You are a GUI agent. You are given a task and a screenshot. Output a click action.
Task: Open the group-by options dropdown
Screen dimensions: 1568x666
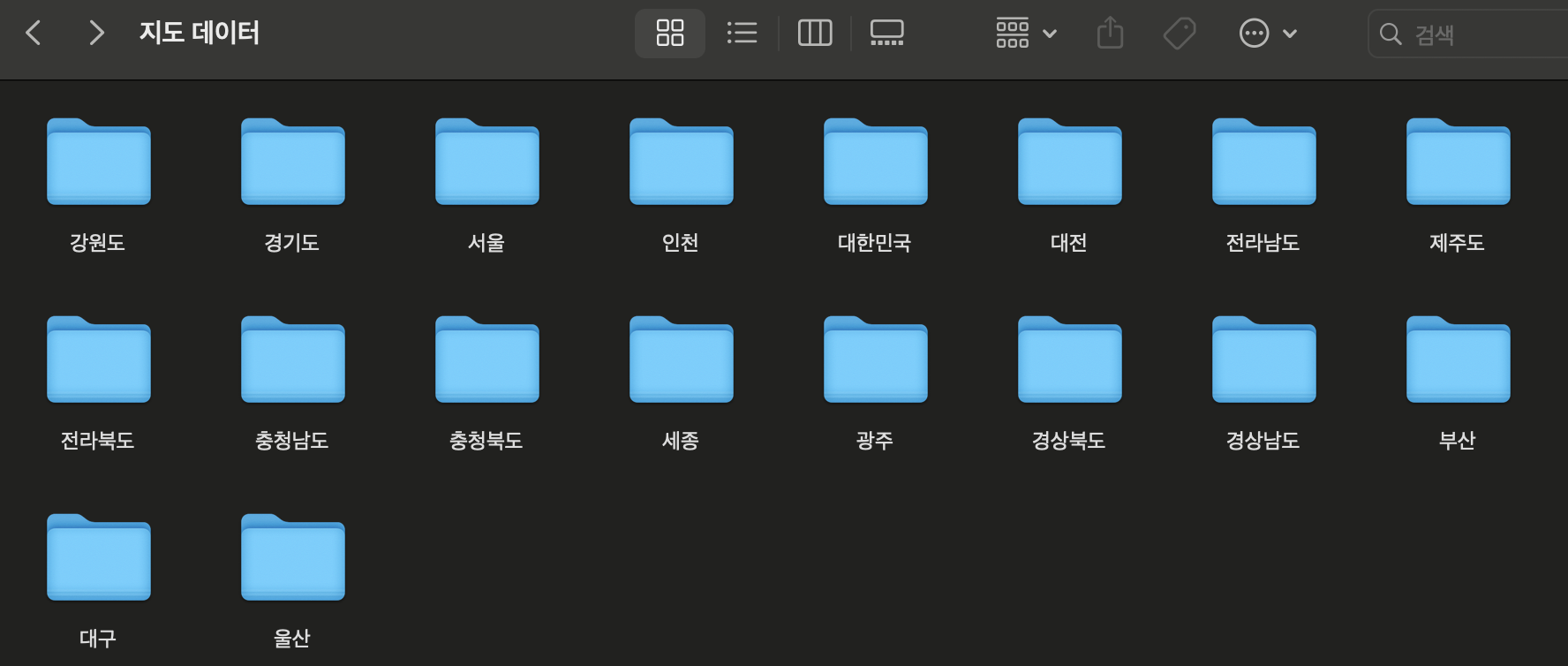tap(1026, 34)
